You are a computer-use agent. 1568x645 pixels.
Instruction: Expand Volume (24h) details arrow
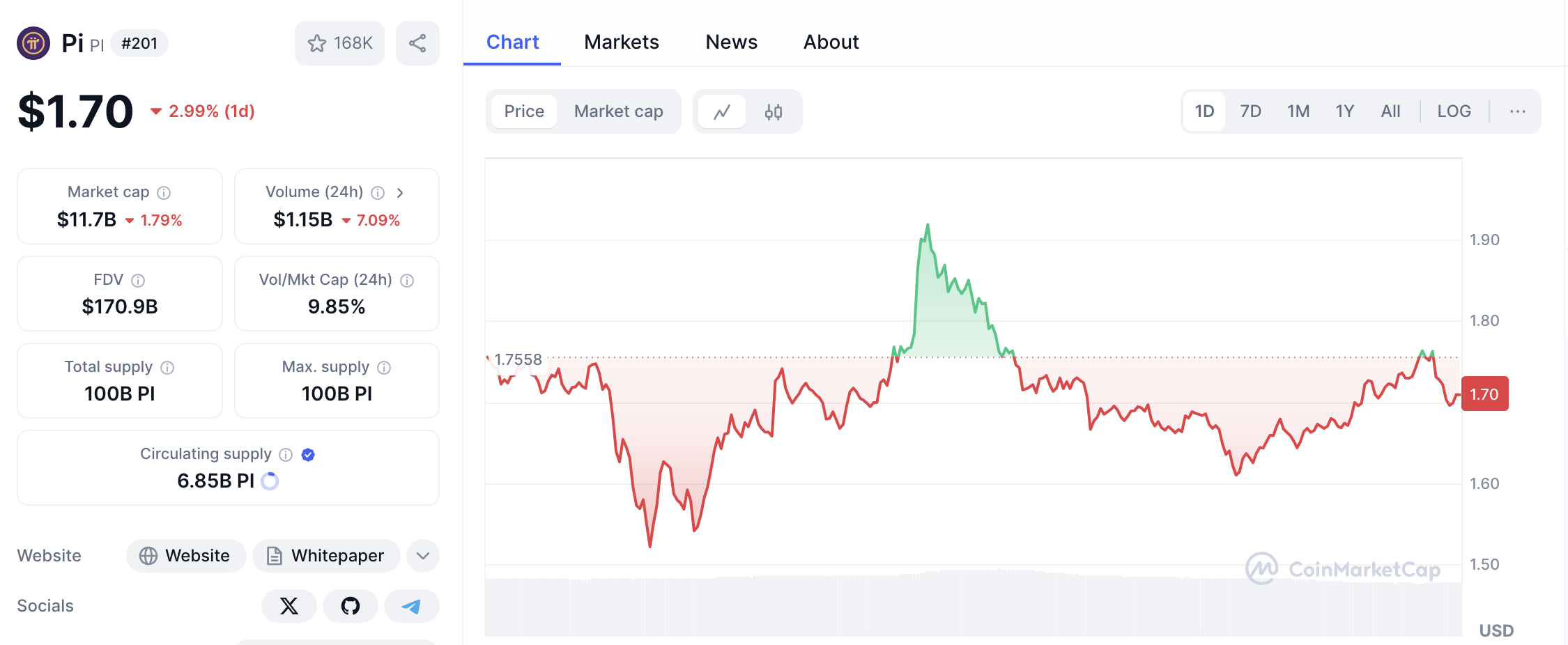tap(400, 193)
